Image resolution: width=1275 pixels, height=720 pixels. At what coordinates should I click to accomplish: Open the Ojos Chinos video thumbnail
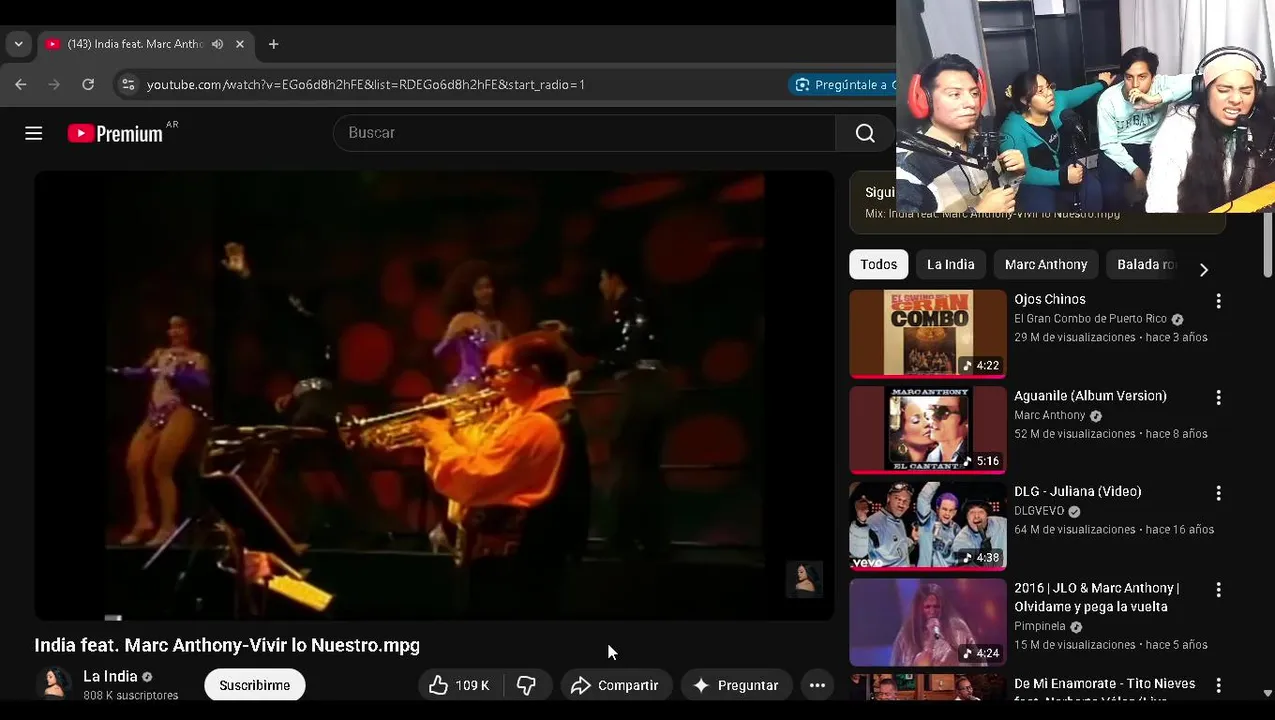pyautogui.click(x=928, y=334)
